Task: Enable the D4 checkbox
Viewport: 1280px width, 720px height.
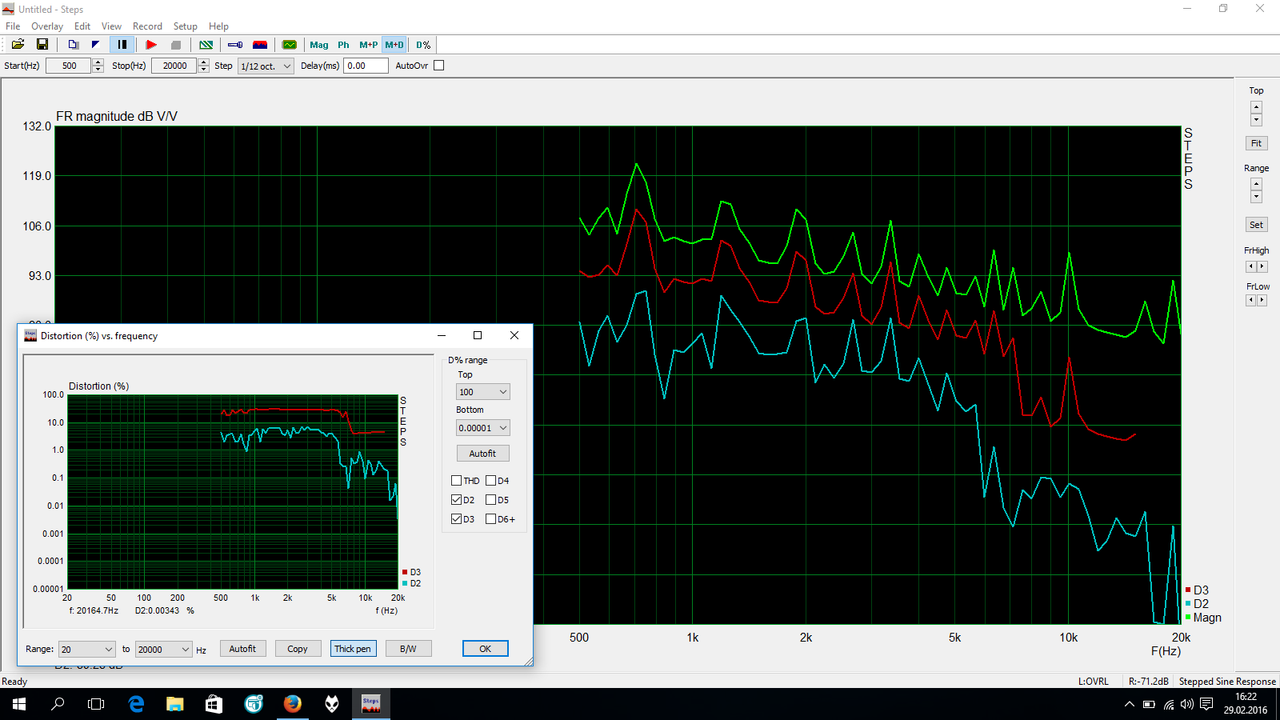Action: [491, 481]
